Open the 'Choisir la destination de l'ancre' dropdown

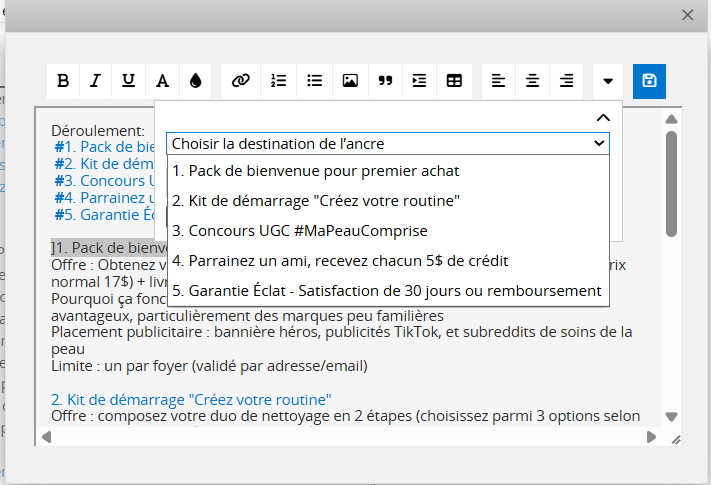(387, 144)
